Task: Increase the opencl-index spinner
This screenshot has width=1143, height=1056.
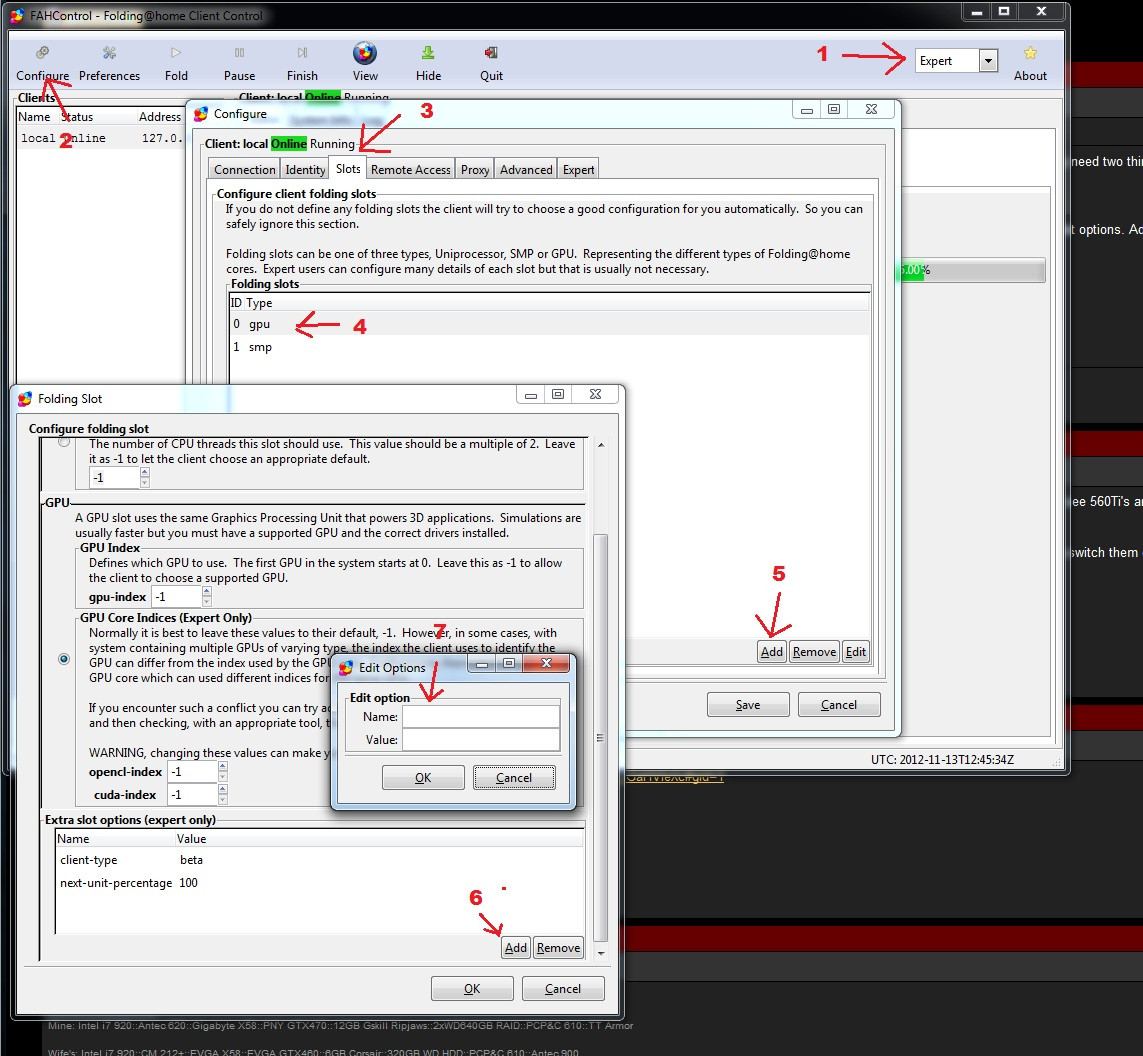Action: click(223, 767)
